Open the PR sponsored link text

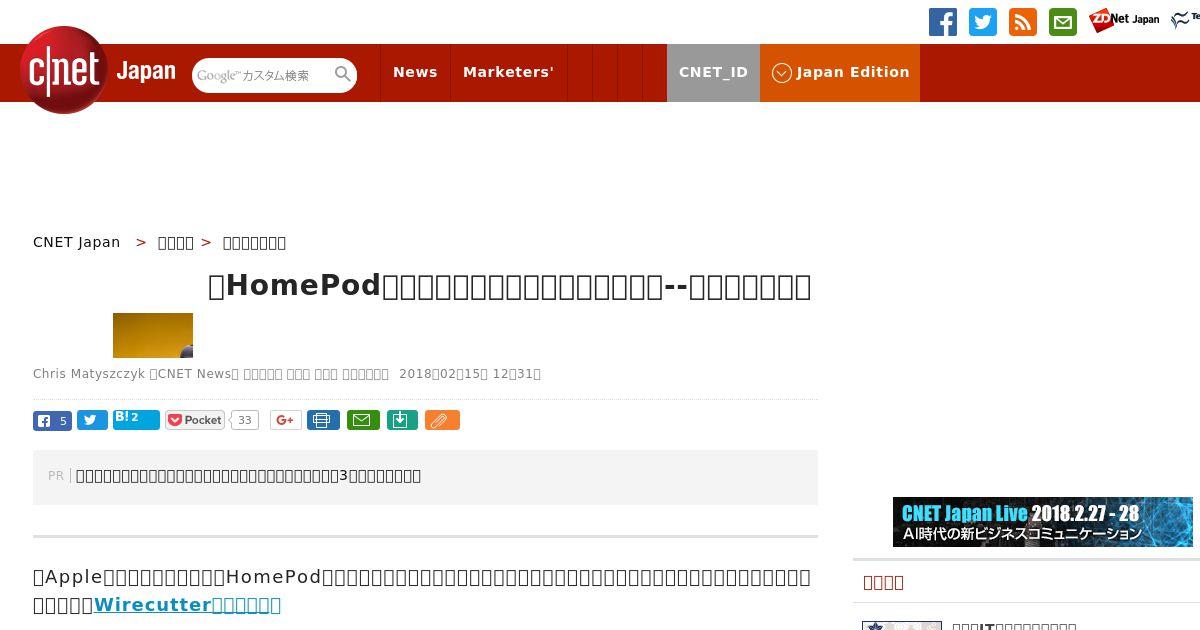(248, 476)
